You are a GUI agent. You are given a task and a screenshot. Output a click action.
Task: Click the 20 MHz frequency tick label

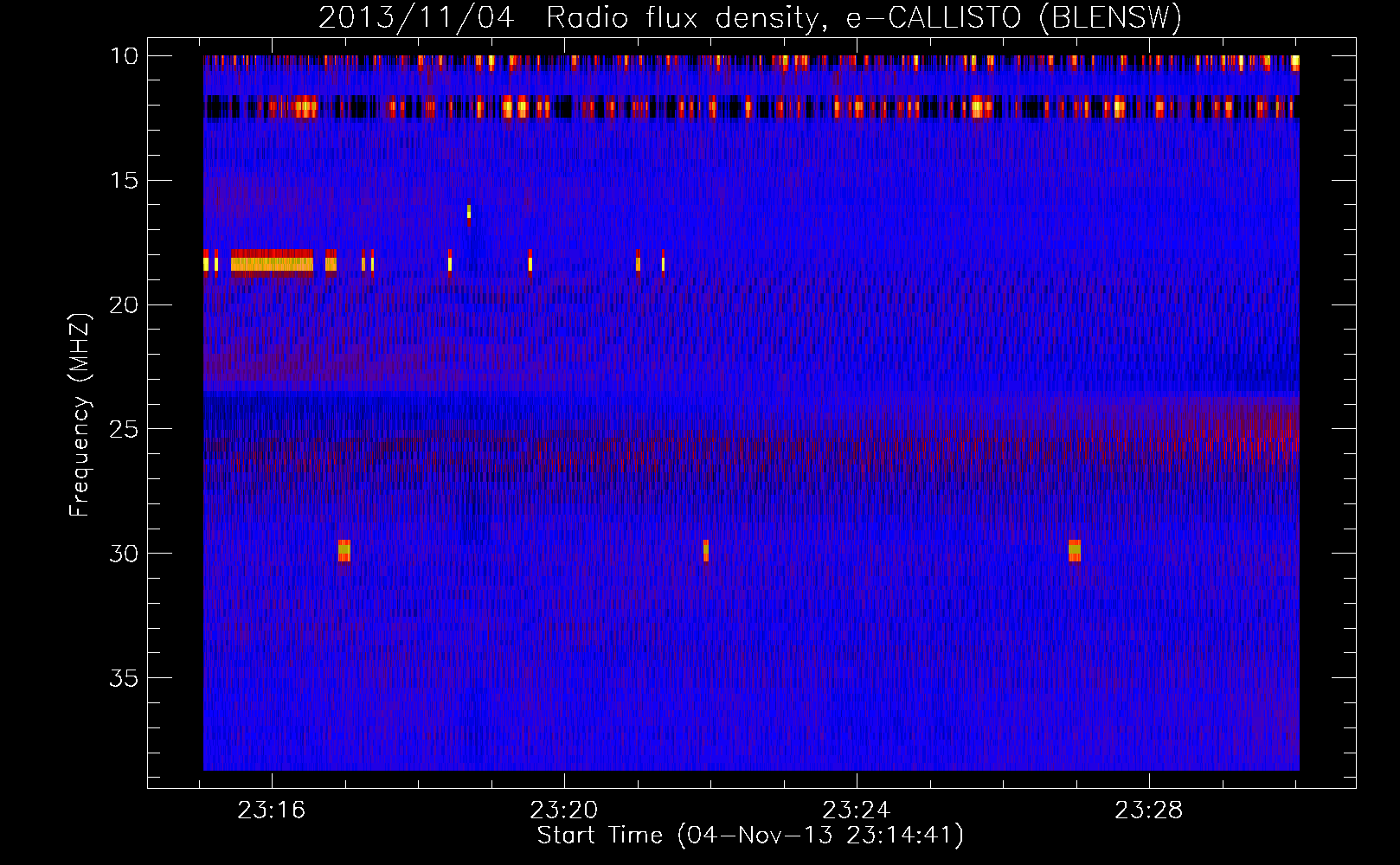tap(124, 305)
